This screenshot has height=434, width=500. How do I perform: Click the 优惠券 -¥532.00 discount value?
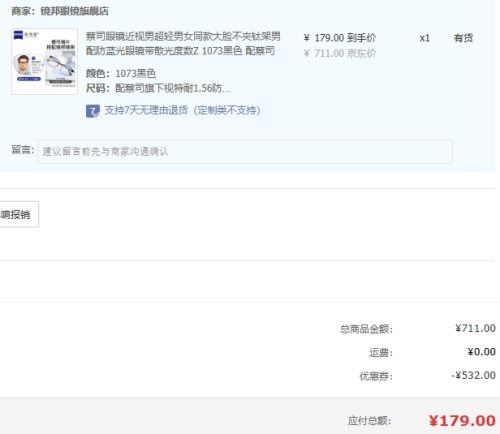473,375
